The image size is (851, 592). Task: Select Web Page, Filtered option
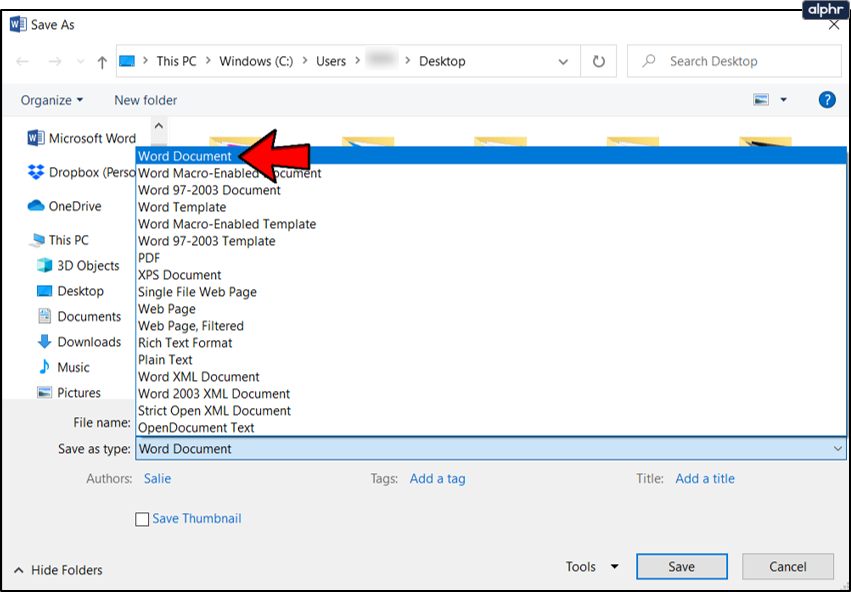coord(491,326)
